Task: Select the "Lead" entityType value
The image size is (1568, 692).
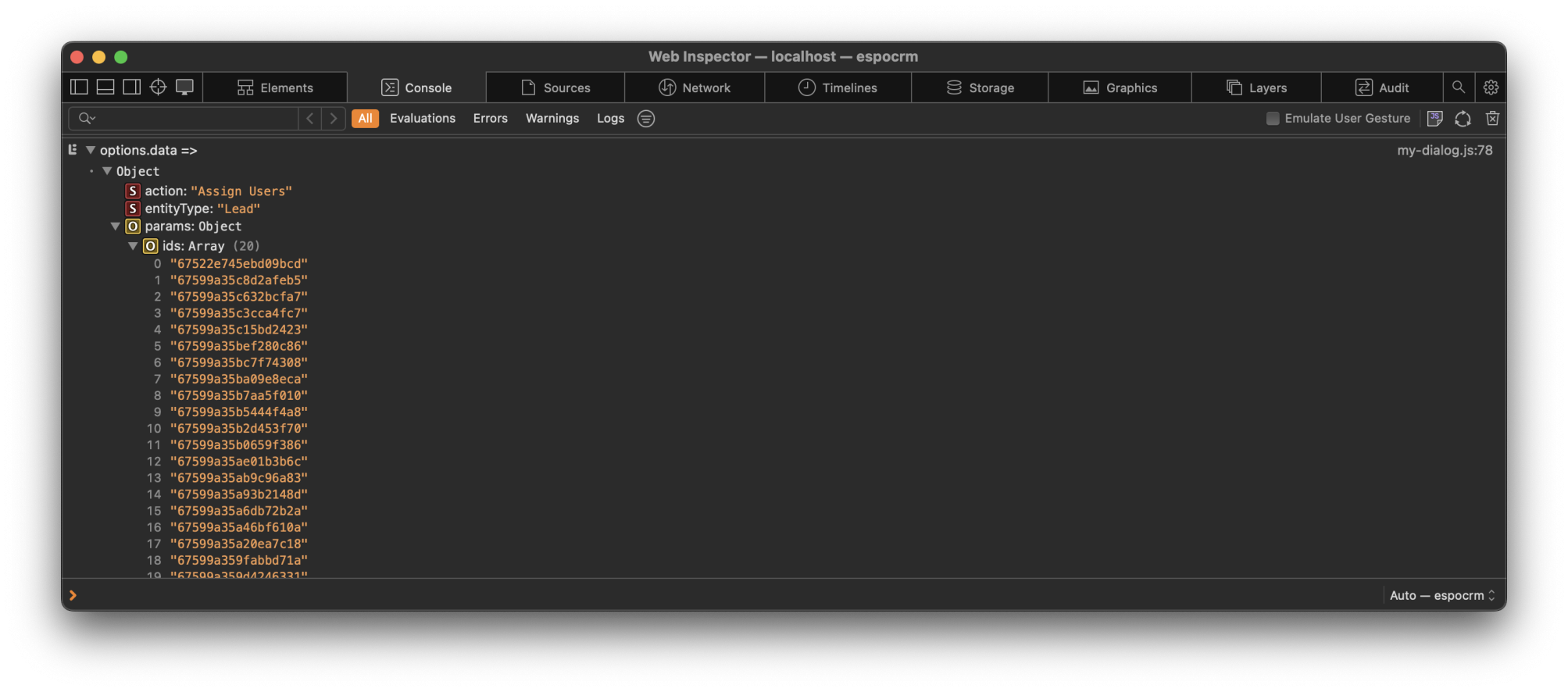Action: pyautogui.click(x=238, y=209)
